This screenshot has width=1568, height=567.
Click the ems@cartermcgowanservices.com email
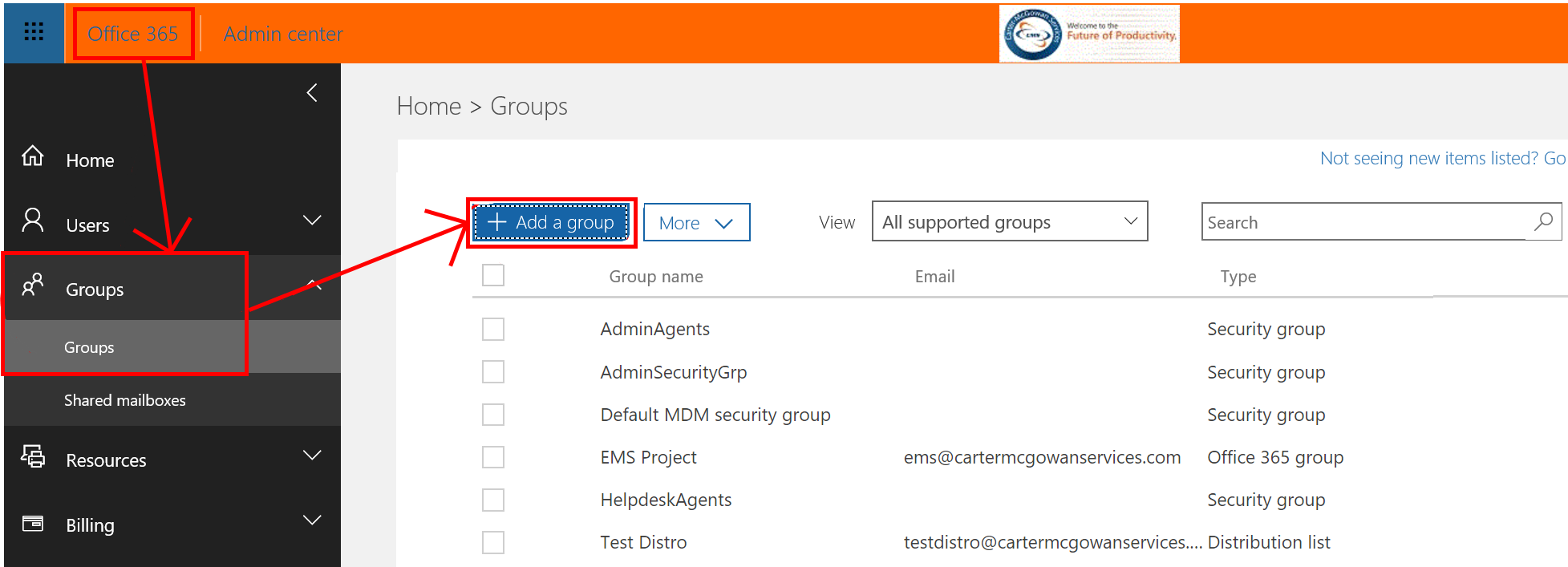point(1042,457)
